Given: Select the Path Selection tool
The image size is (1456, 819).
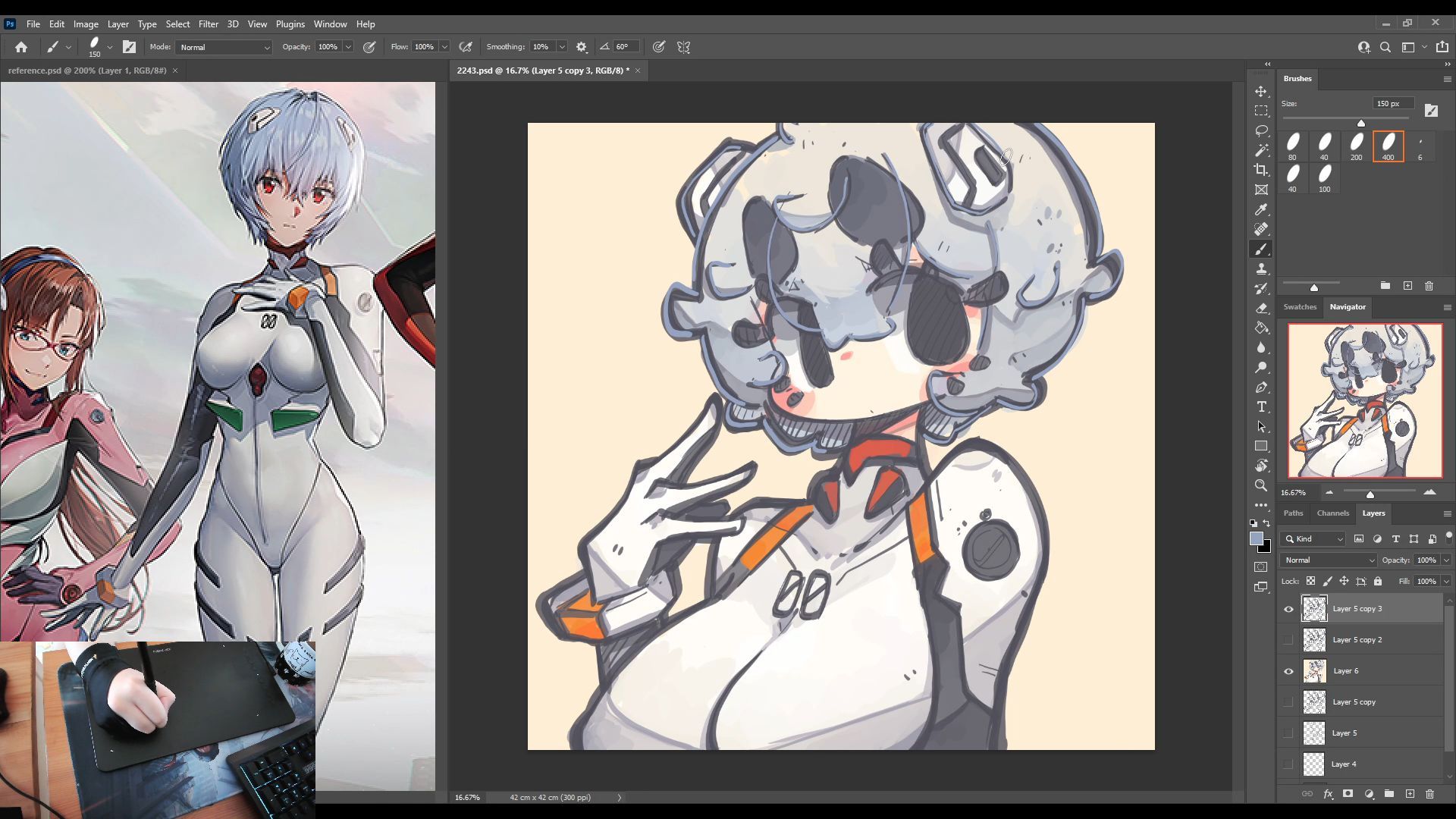Looking at the screenshot, I should (x=1261, y=426).
